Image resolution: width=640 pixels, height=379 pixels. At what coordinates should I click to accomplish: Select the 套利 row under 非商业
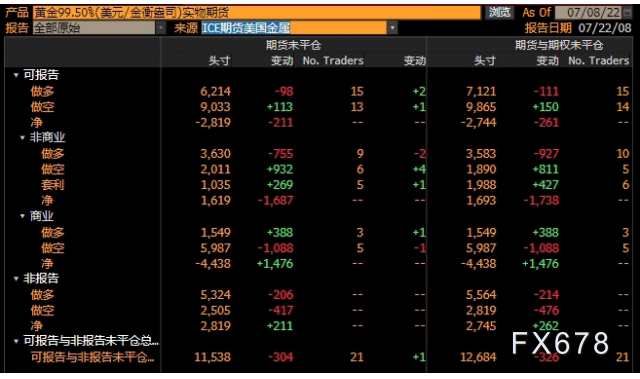click(318, 185)
